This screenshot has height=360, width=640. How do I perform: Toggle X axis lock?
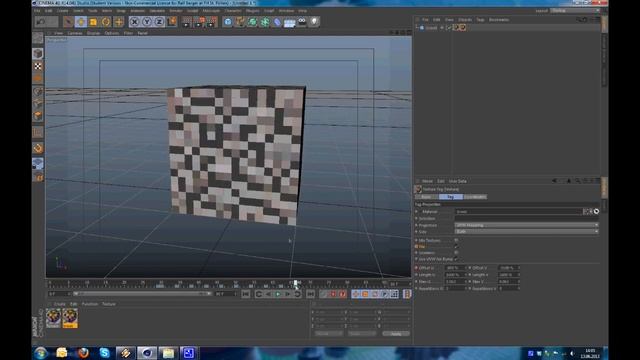[x=134, y=22]
